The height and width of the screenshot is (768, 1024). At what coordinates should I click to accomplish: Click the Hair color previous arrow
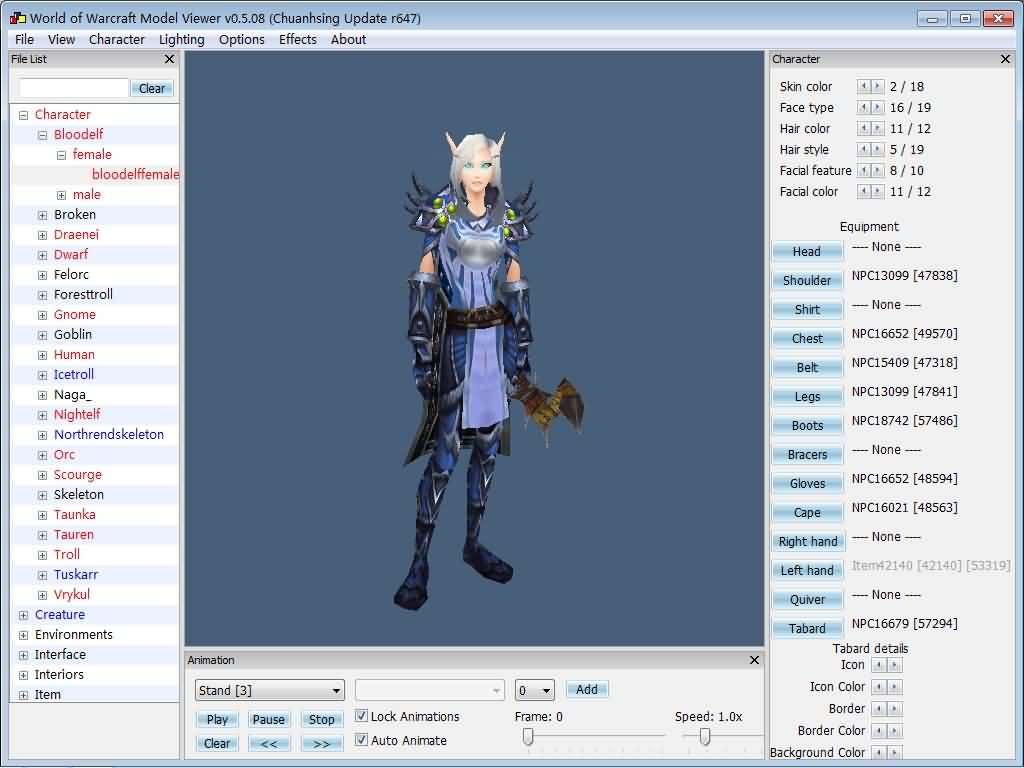pyautogui.click(x=863, y=129)
